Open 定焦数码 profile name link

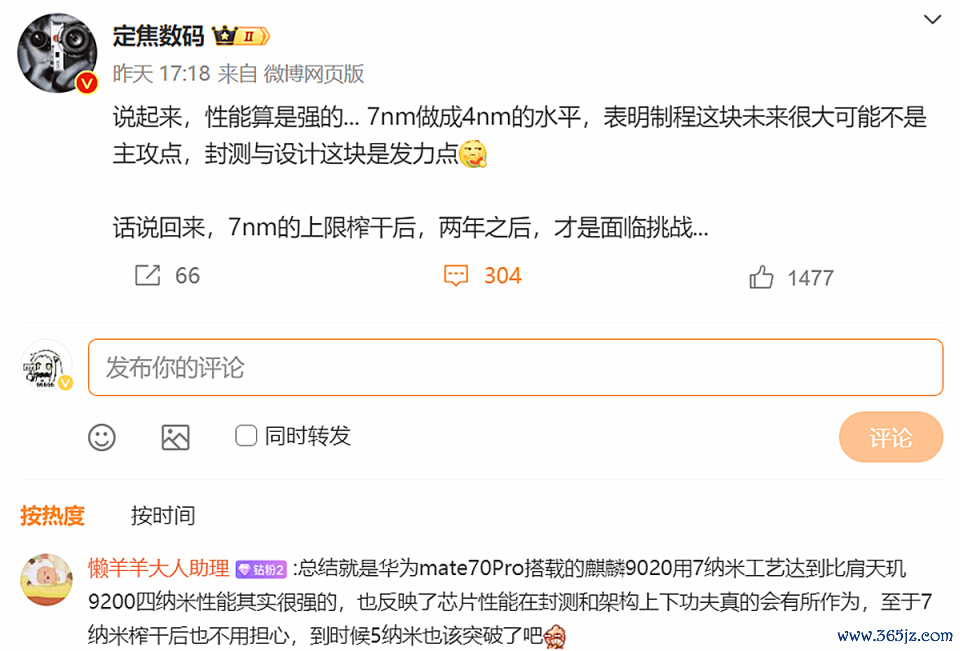click(x=159, y=36)
